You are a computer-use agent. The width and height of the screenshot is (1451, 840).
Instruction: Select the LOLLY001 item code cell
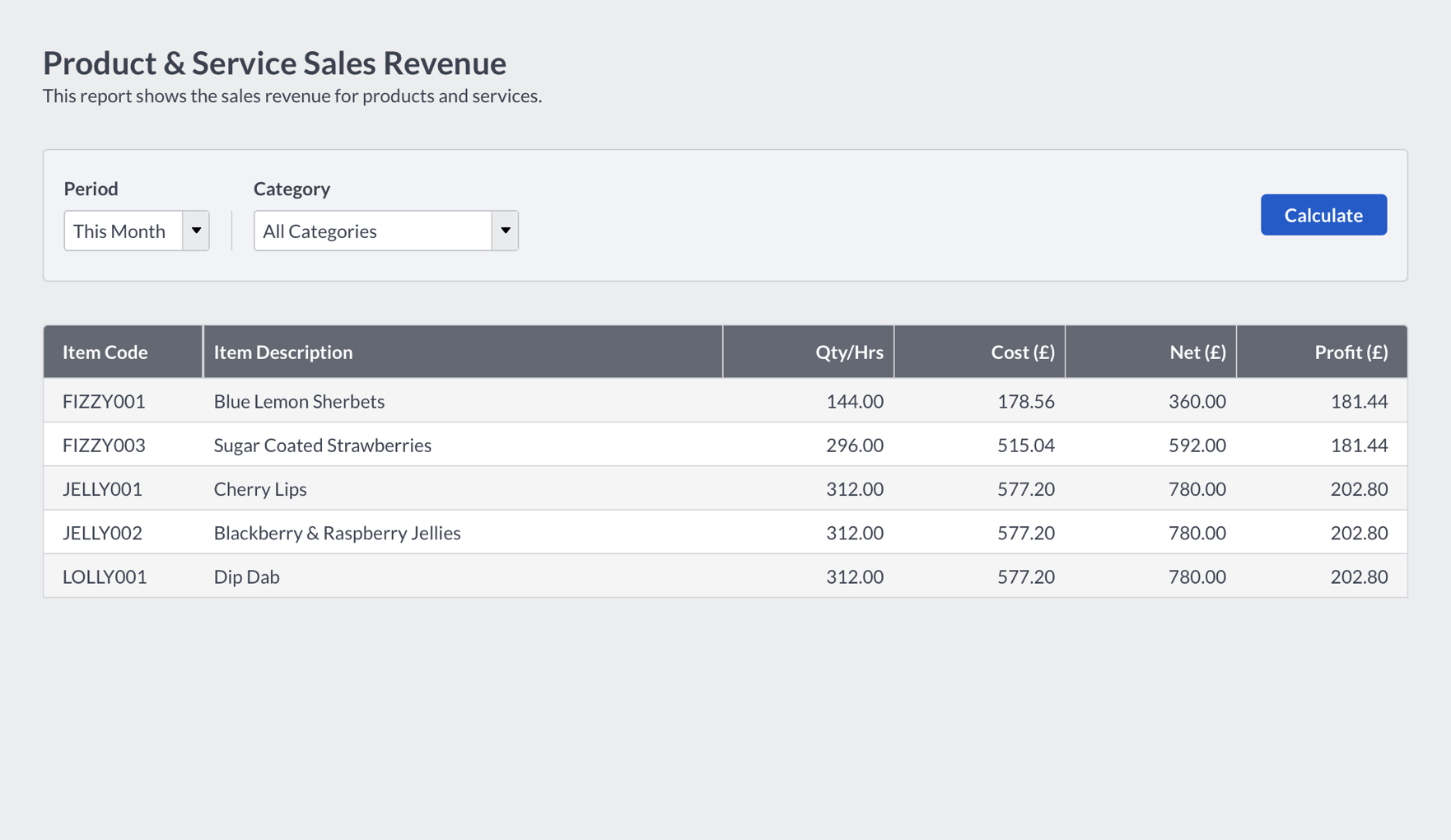(105, 576)
